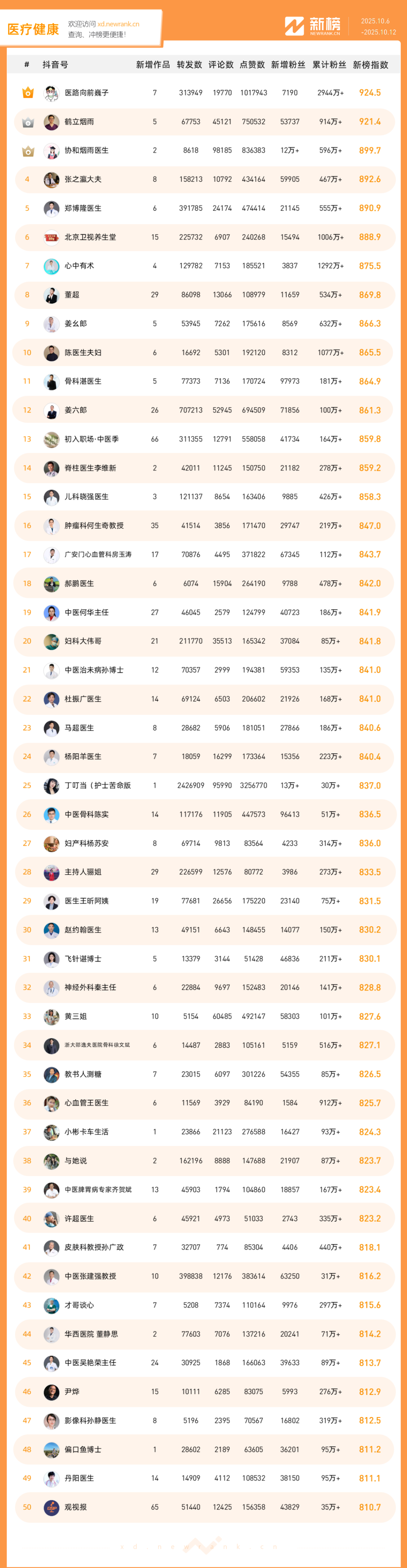
Task: Click the bronze crown rank-three icon
Action: pyautogui.click(x=28, y=151)
